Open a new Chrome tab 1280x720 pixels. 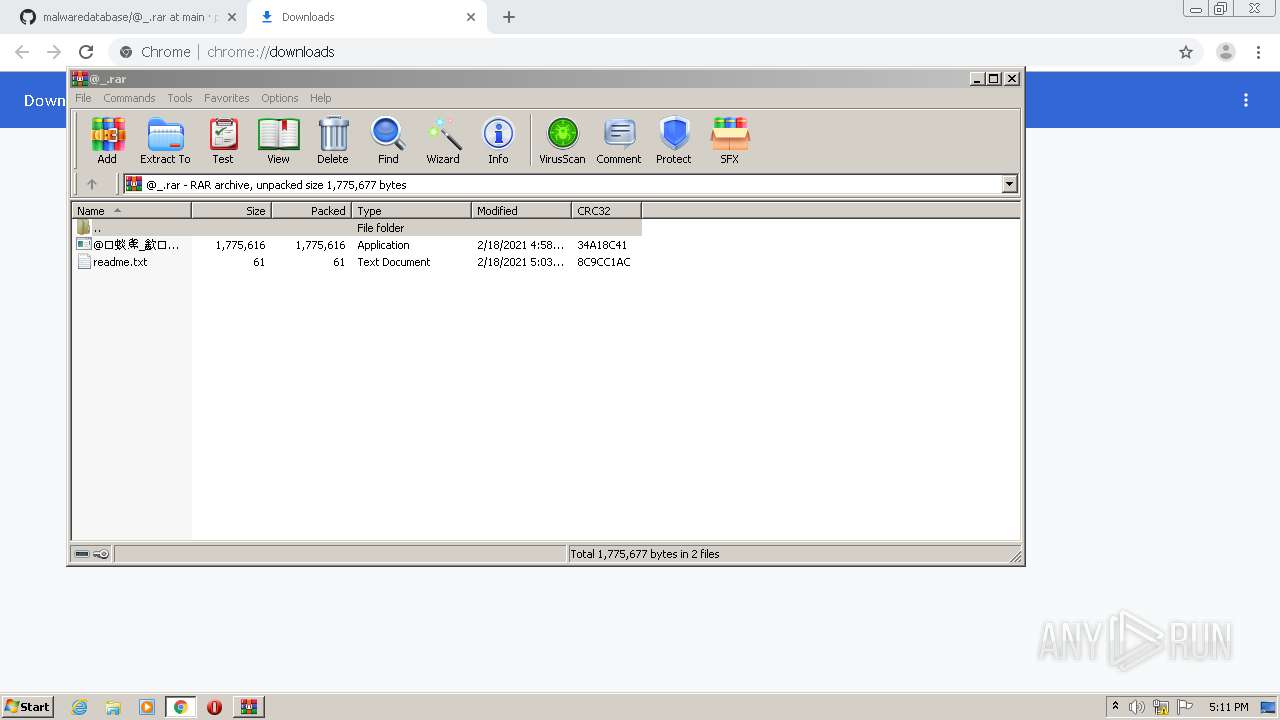pyautogui.click(x=509, y=17)
